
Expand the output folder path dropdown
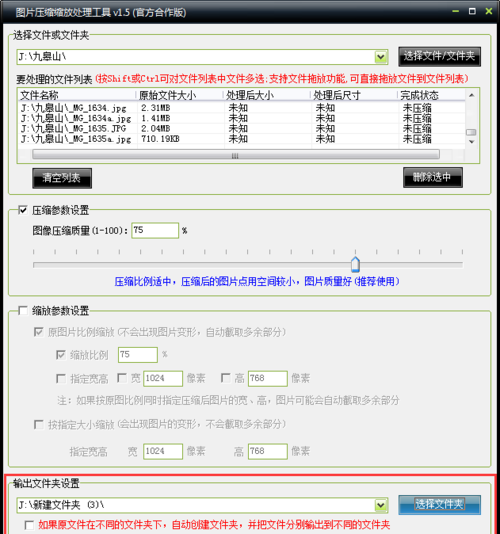point(381,505)
